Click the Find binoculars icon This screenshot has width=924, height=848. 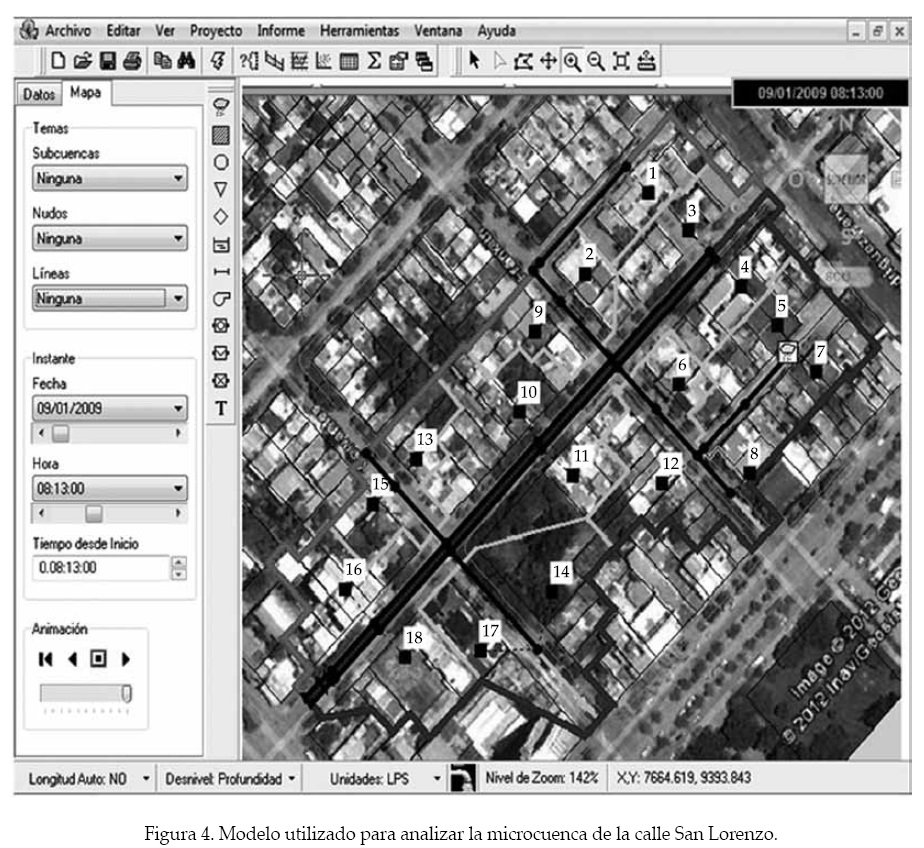[185, 61]
